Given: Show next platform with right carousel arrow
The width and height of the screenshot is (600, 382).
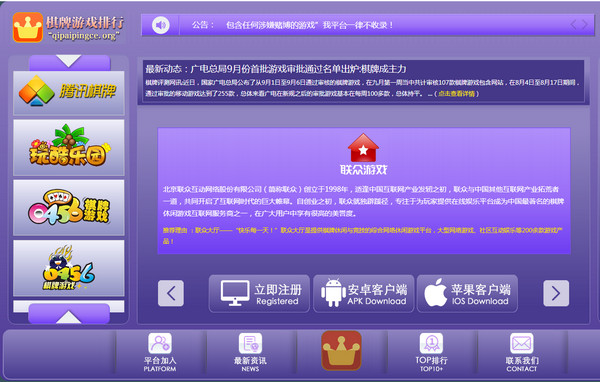Looking at the screenshot, I should click(x=556, y=294).
